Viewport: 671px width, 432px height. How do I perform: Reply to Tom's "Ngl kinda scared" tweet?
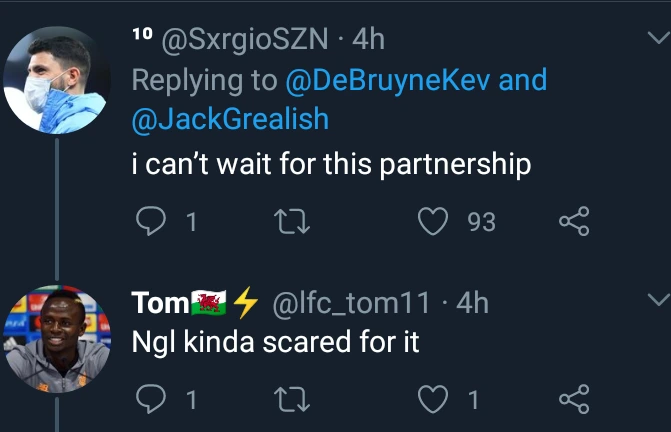151,399
